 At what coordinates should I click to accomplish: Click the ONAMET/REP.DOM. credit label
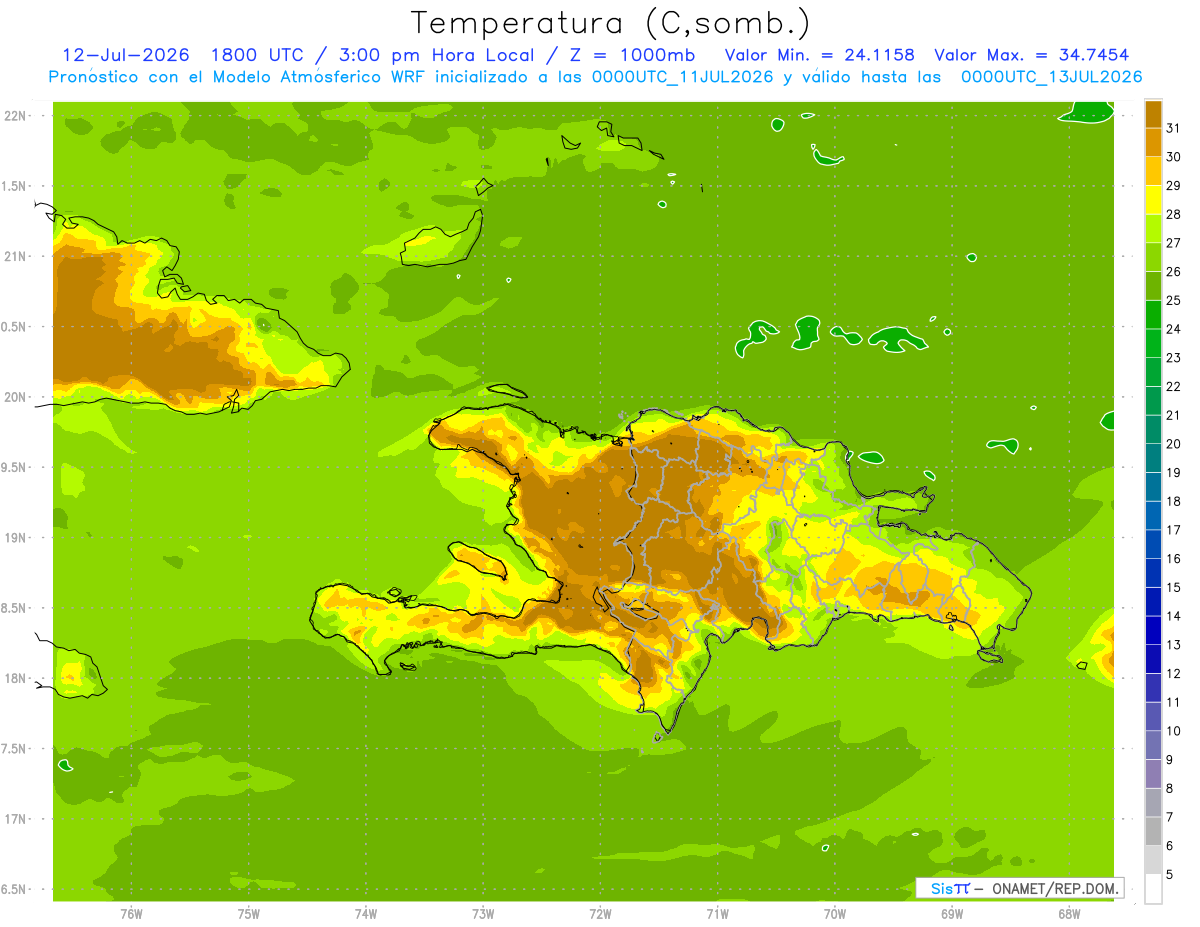1055,888
